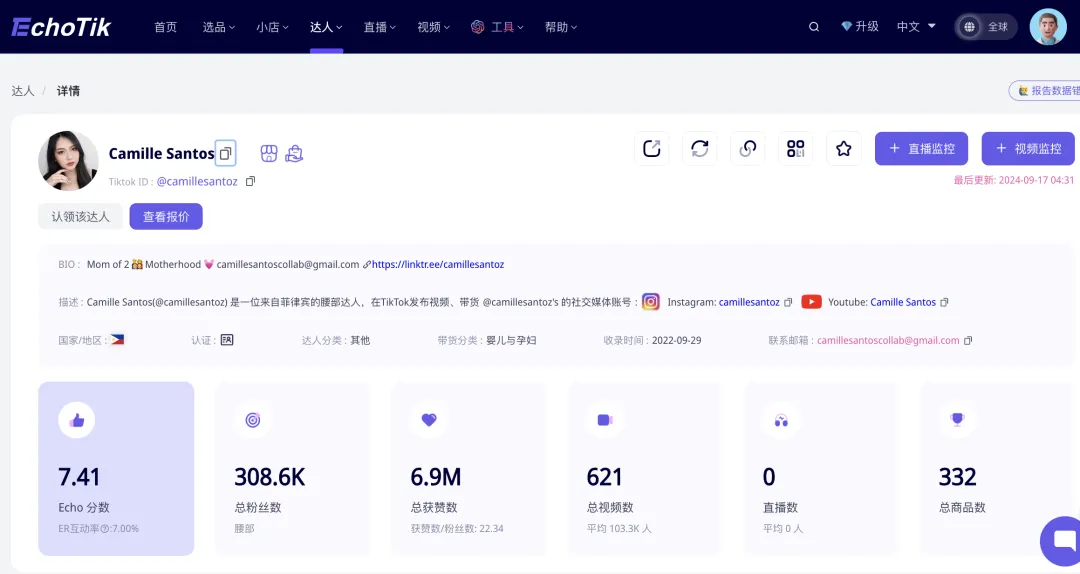Click the seller bag icon beside name
Screen dimensions: 1080x574
(x=294, y=153)
